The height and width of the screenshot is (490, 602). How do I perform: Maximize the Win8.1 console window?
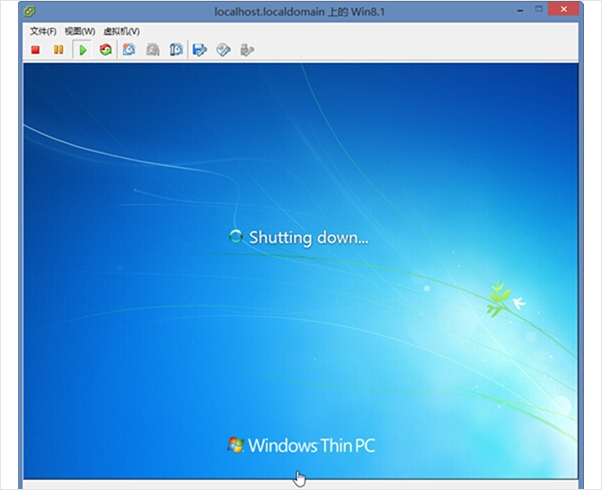tap(539, 9)
